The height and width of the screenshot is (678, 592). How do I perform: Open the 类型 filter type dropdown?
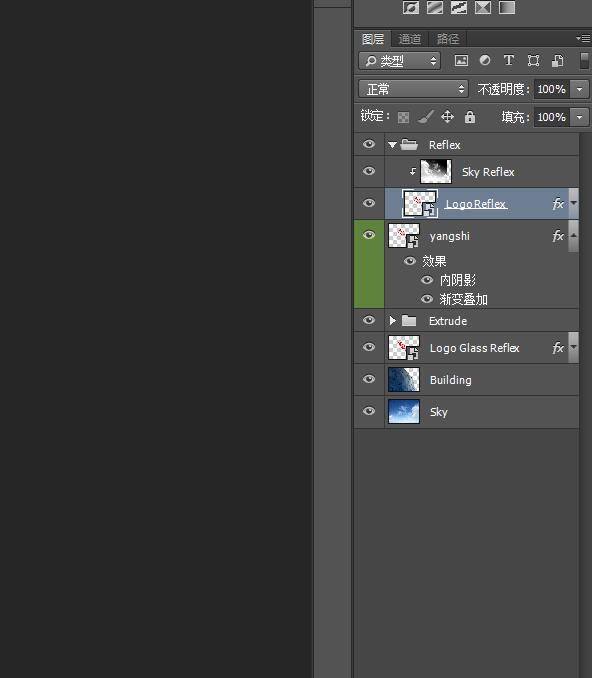click(400, 61)
